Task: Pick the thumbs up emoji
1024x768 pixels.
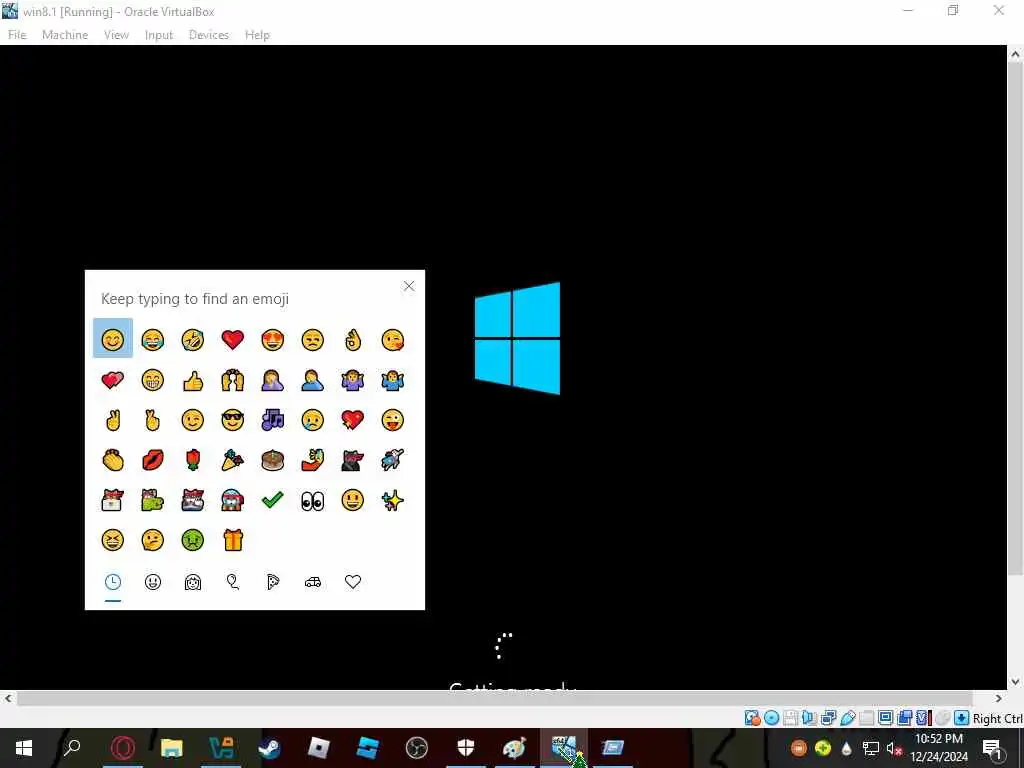Action: coord(193,379)
